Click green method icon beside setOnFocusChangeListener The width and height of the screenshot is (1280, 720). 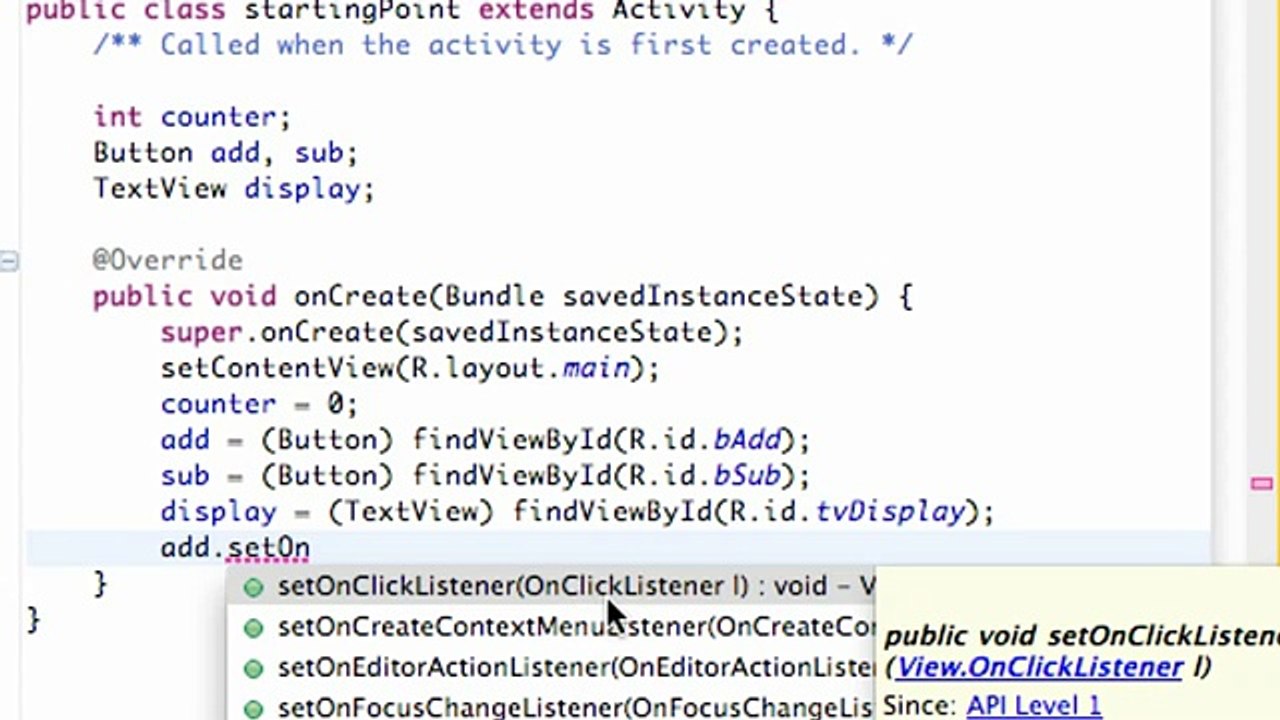253,708
